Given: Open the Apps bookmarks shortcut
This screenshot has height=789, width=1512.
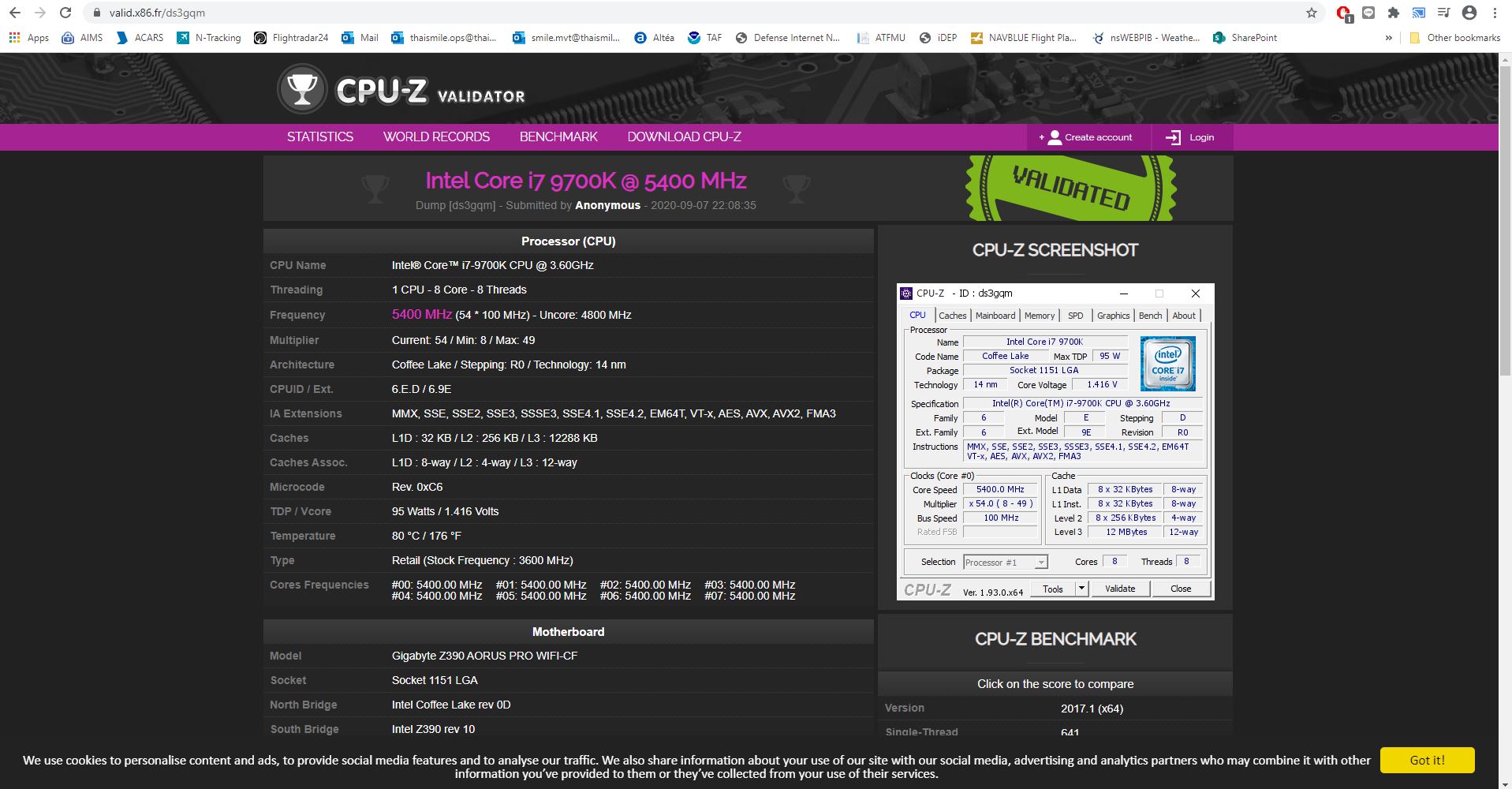Looking at the screenshot, I should (x=28, y=37).
